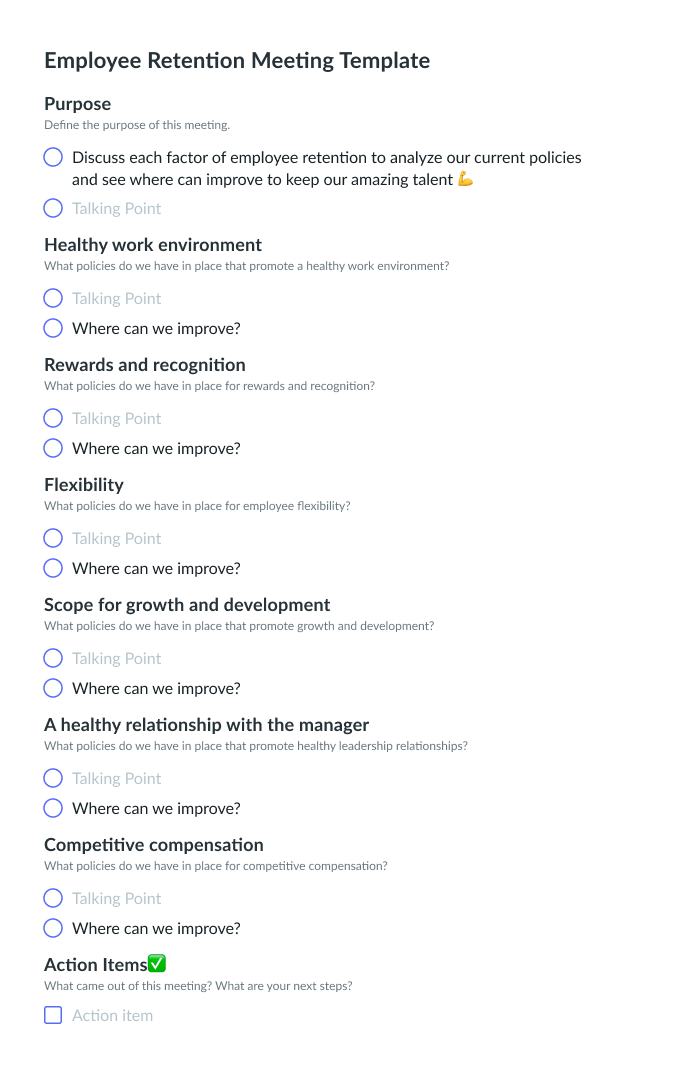Select the Competitive compensation section heading
This screenshot has width=684, height=1079.
click(153, 844)
